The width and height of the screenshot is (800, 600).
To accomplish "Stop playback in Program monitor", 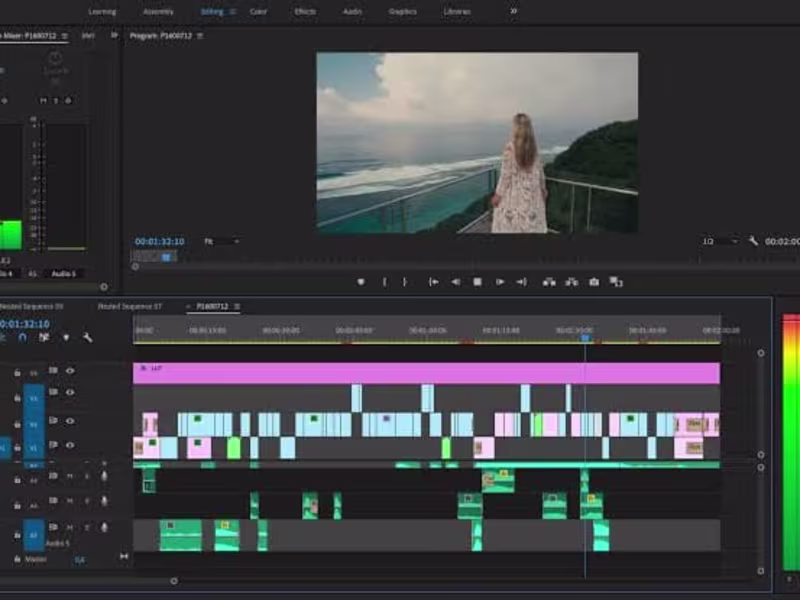I will point(477,282).
